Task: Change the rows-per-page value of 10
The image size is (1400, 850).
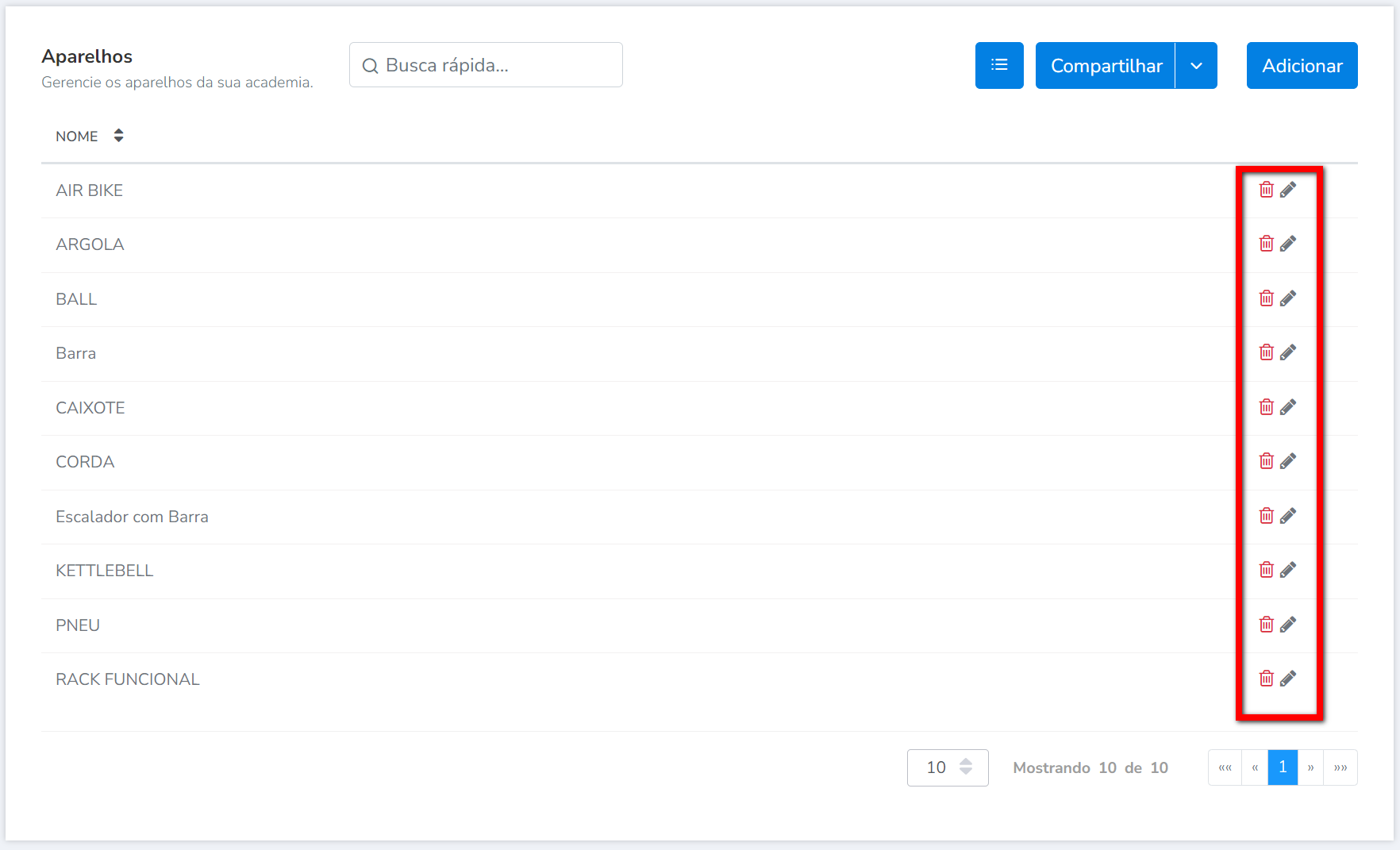Action: tap(947, 767)
